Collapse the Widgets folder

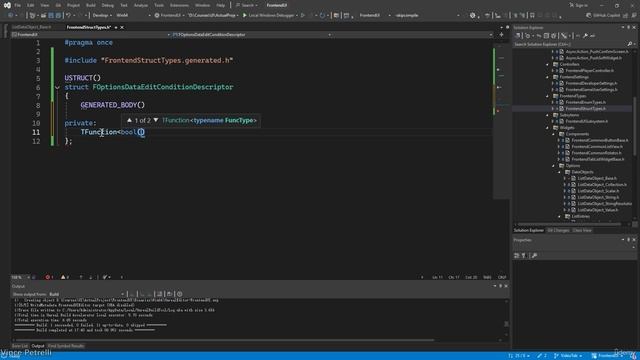coord(548,128)
